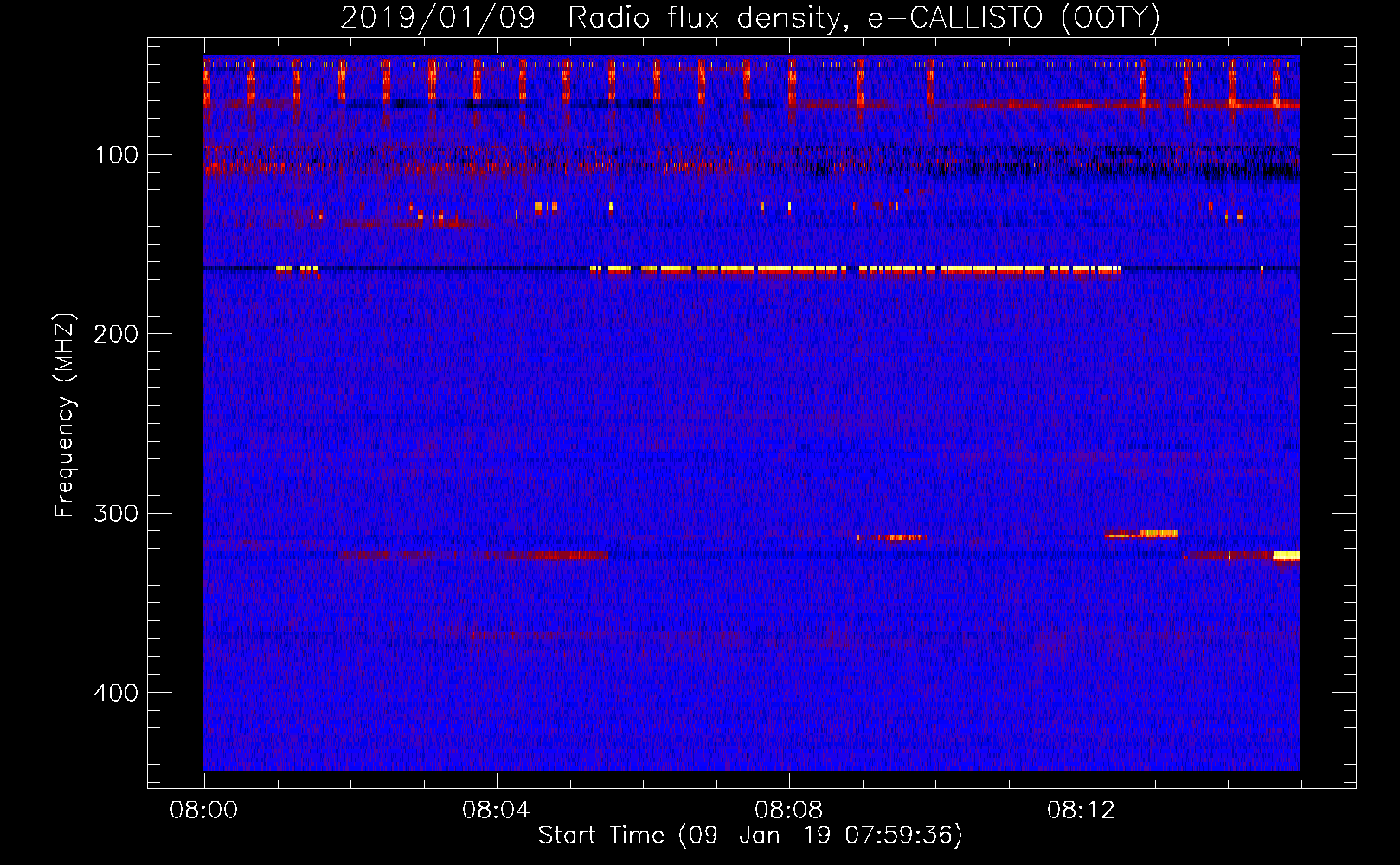Click the "08:04" time tick label

coord(496,811)
